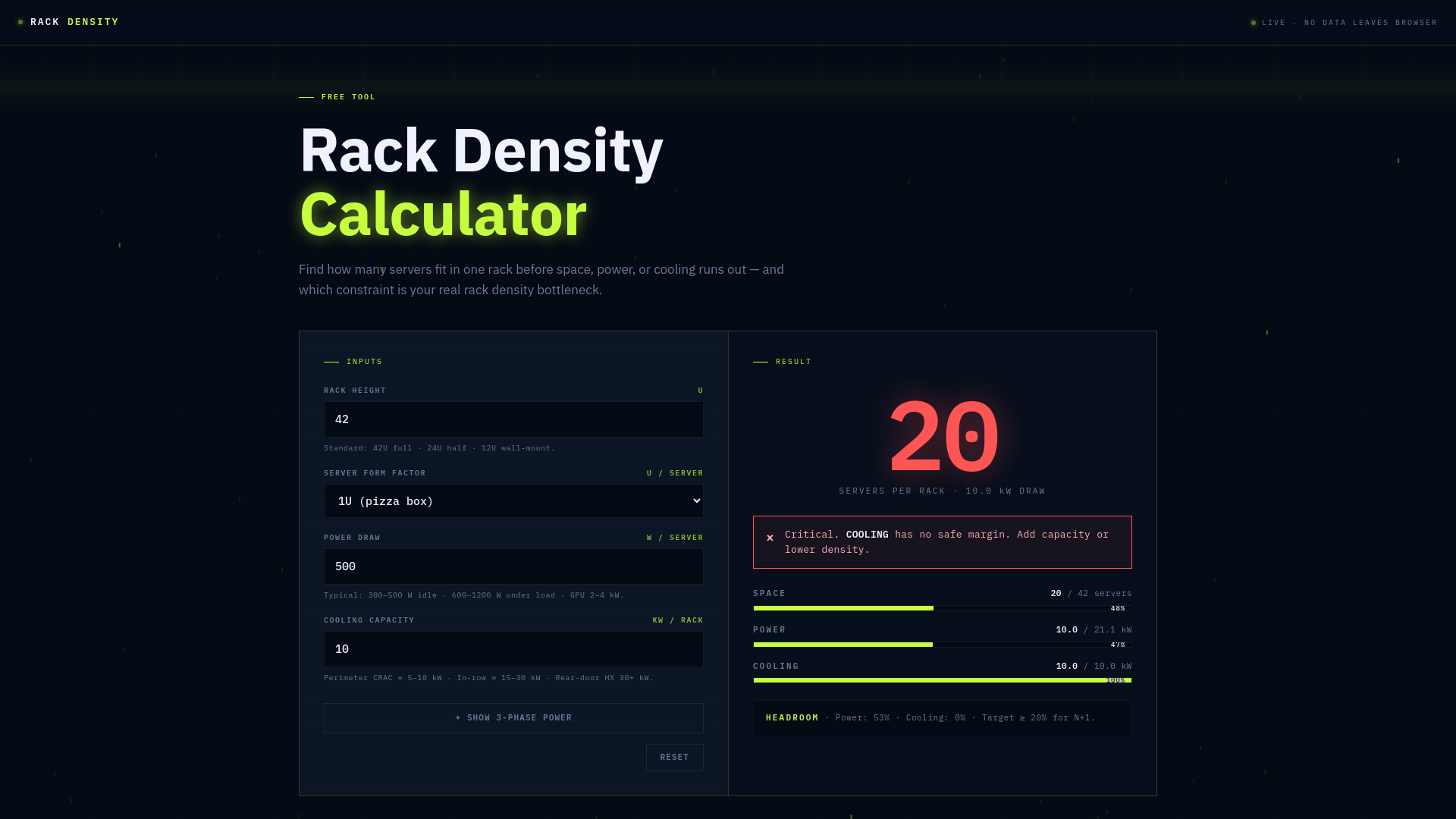Click the Headroom summary line
The image size is (1456, 819).
[942, 718]
